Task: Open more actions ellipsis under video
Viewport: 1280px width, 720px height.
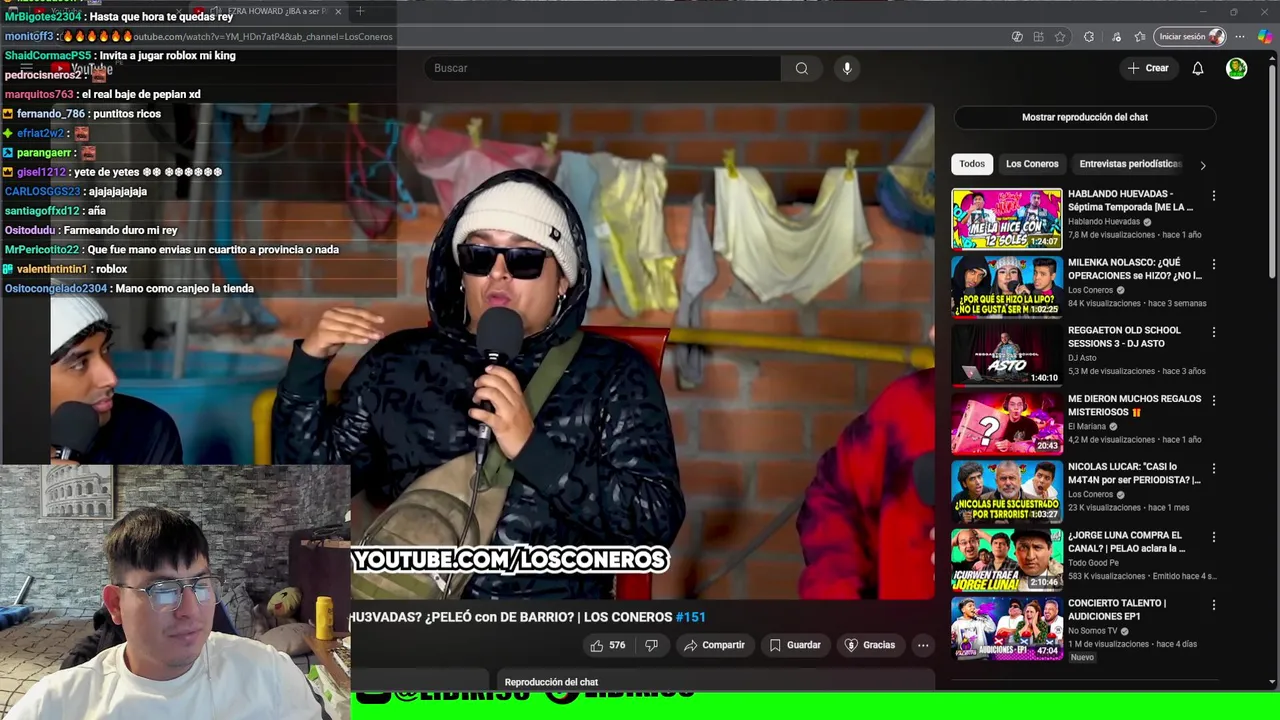Action: pyautogui.click(x=923, y=645)
